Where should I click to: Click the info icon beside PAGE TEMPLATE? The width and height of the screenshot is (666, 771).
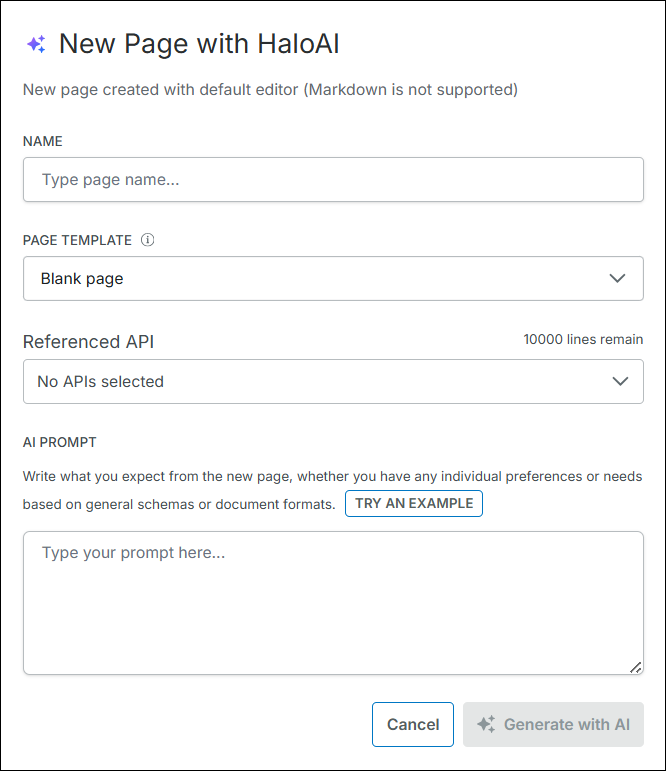point(148,240)
